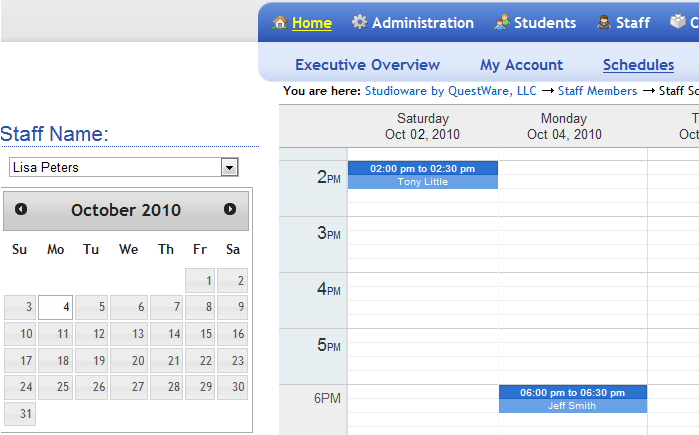Open the Schedules tab
The height and width of the screenshot is (435, 699).
click(638, 65)
